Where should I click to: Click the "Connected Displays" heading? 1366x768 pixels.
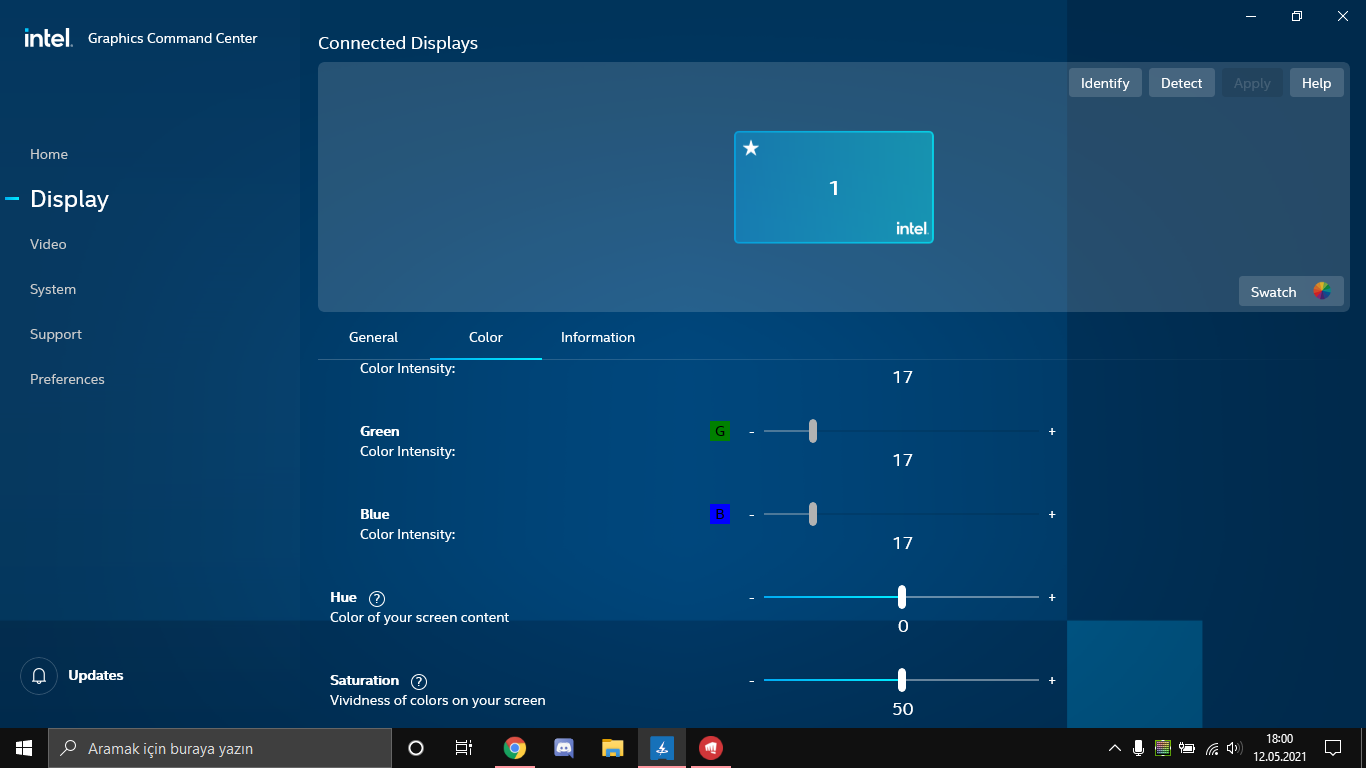(398, 43)
